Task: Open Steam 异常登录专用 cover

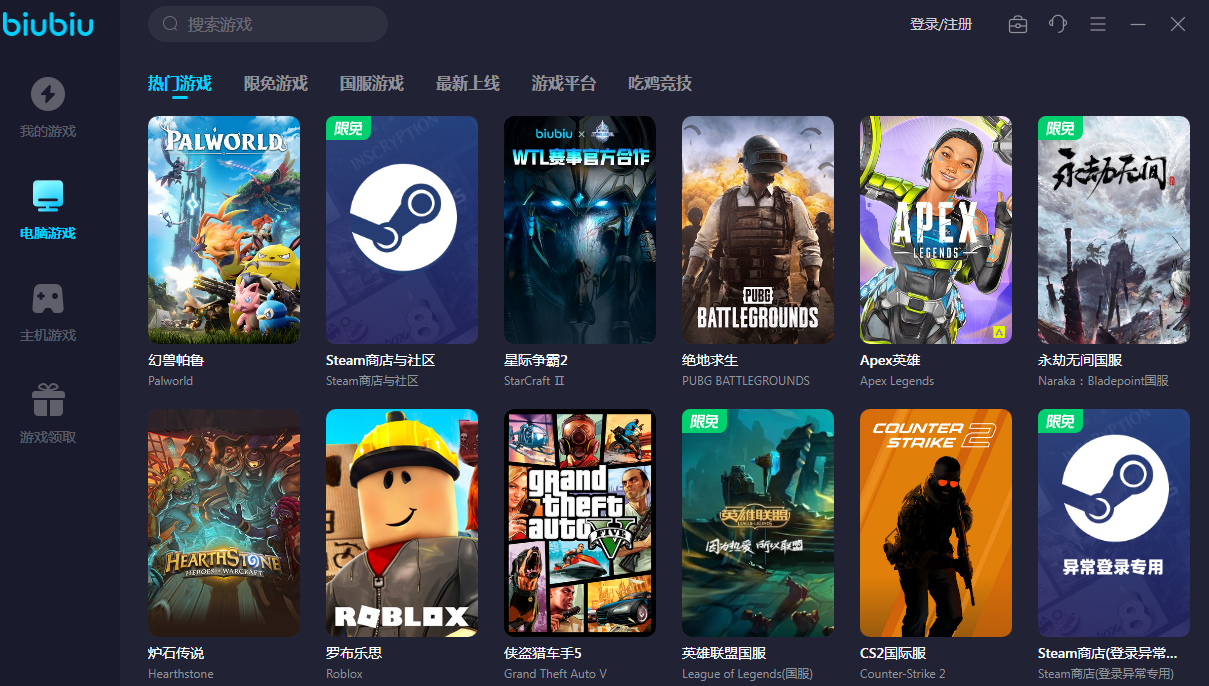Action: coord(1114,523)
